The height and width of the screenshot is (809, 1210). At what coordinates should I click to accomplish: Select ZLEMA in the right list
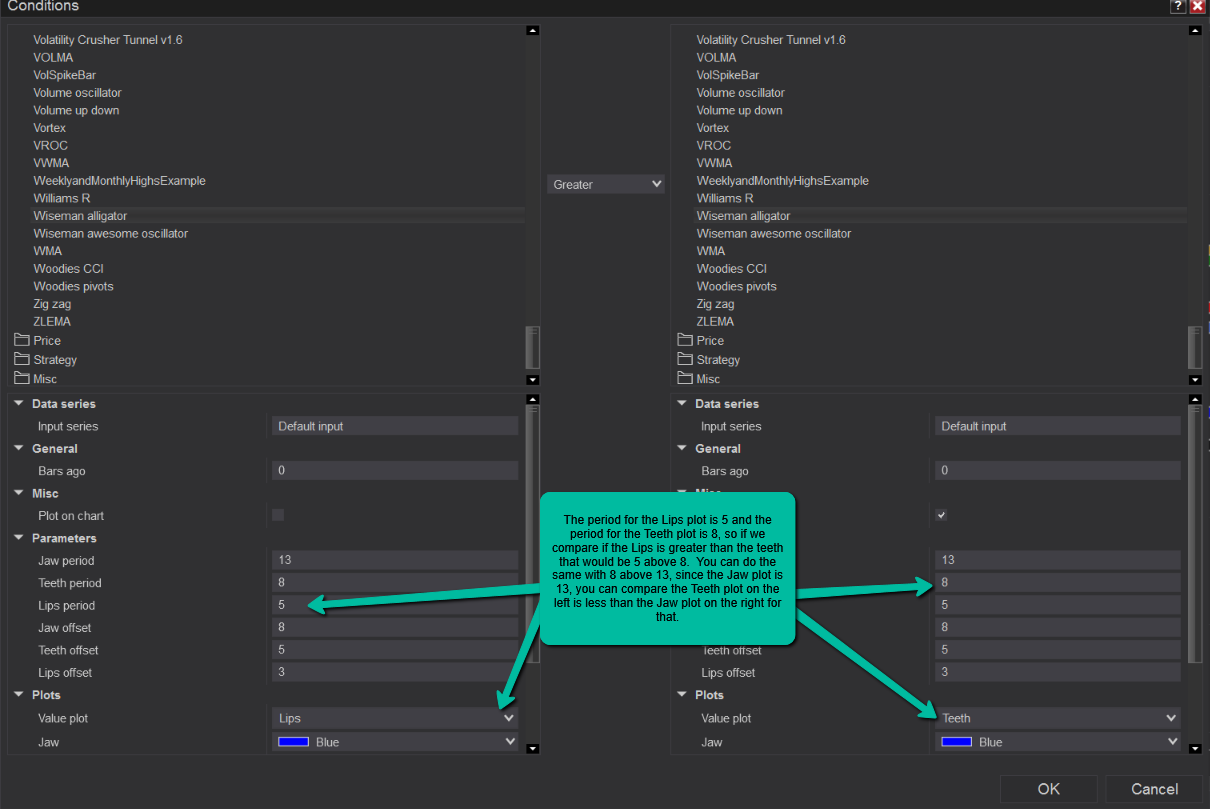[x=715, y=321]
